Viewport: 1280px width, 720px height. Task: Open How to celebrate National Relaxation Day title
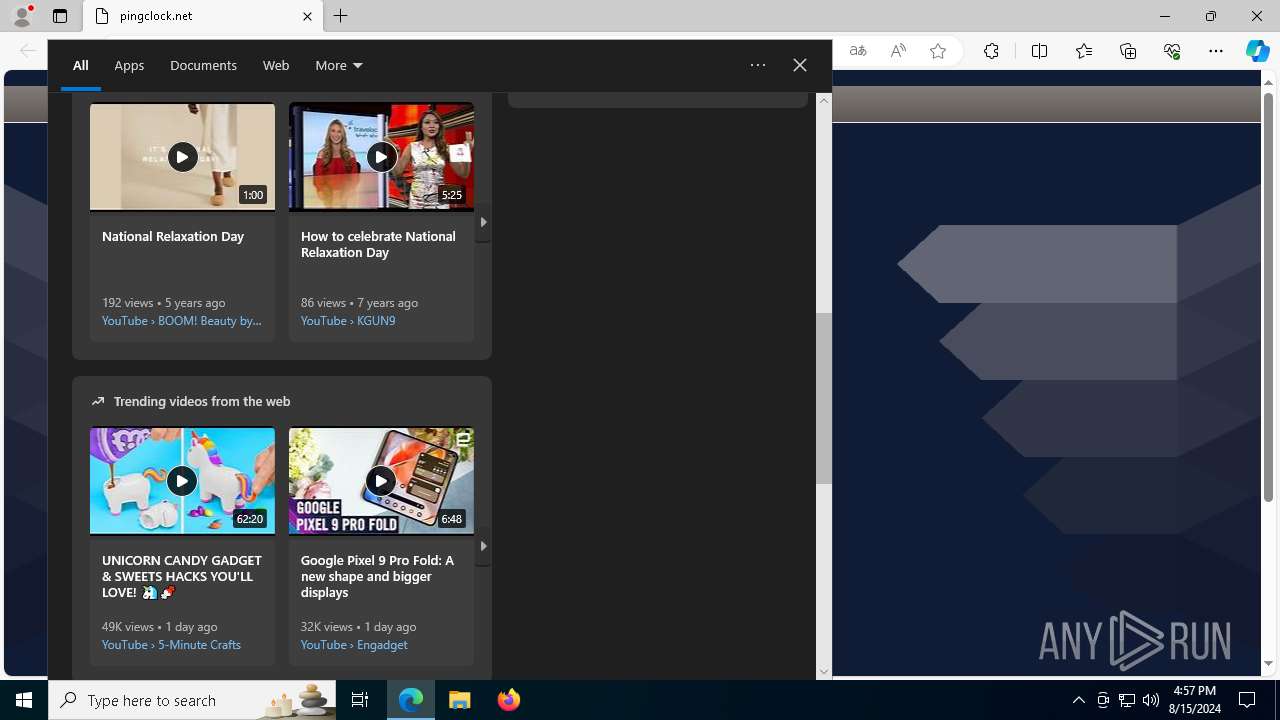coord(378,244)
